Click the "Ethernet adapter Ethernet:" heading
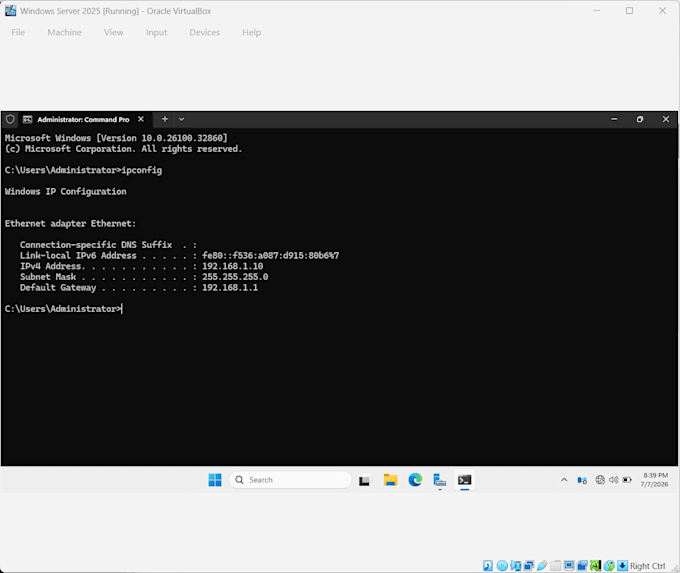 [70, 223]
